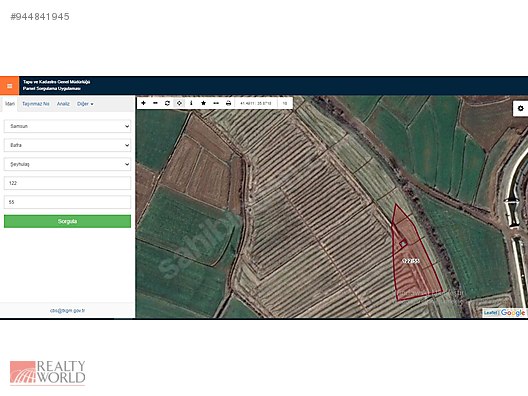Click the coordinates display in toolbar
The height and width of the screenshot is (396, 528).
(256, 103)
